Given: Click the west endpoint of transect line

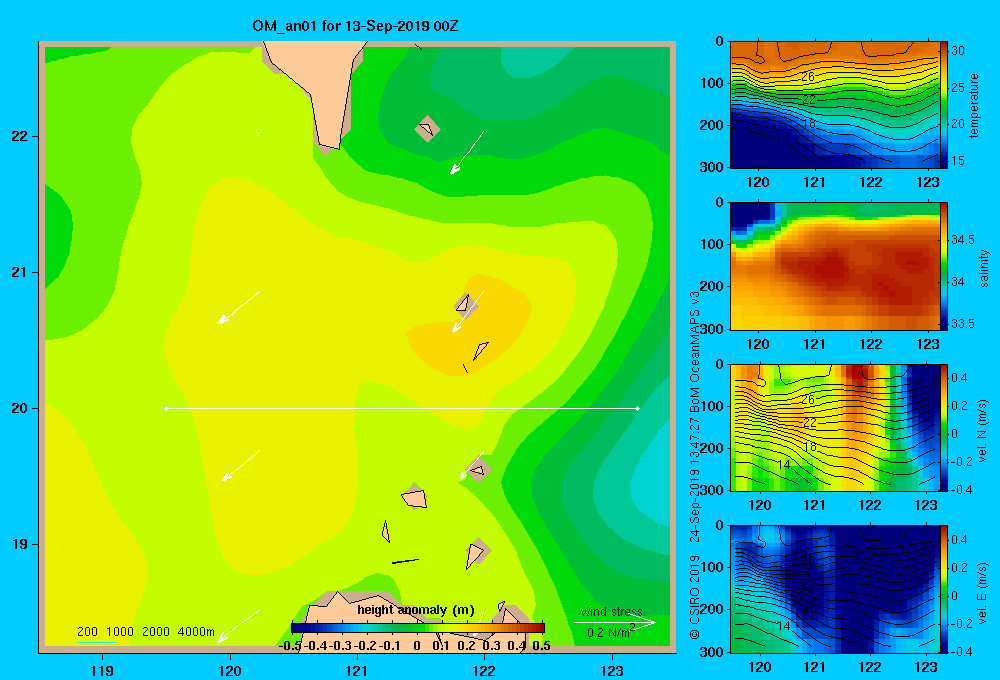Looking at the screenshot, I should pyautogui.click(x=166, y=408).
